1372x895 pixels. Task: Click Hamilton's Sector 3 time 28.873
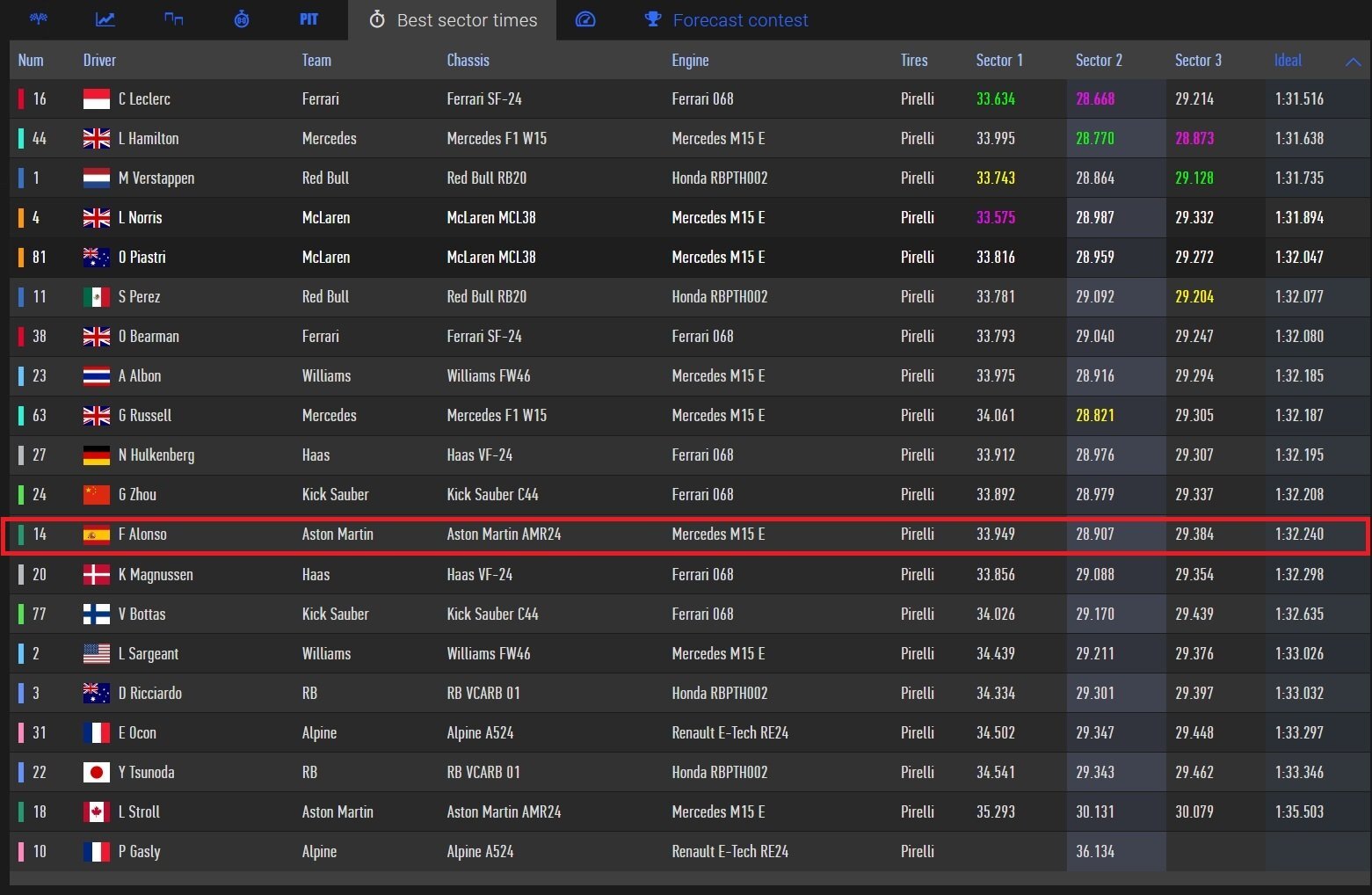click(1194, 138)
